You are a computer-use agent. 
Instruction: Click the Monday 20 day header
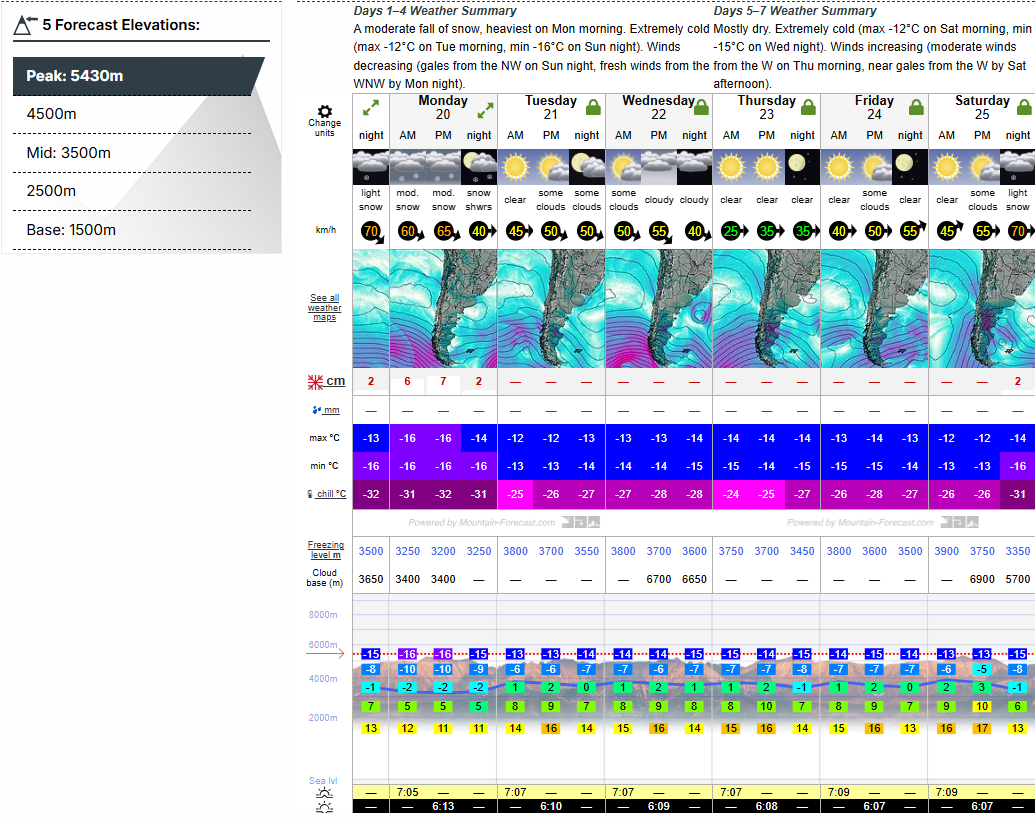coord(443,108)
